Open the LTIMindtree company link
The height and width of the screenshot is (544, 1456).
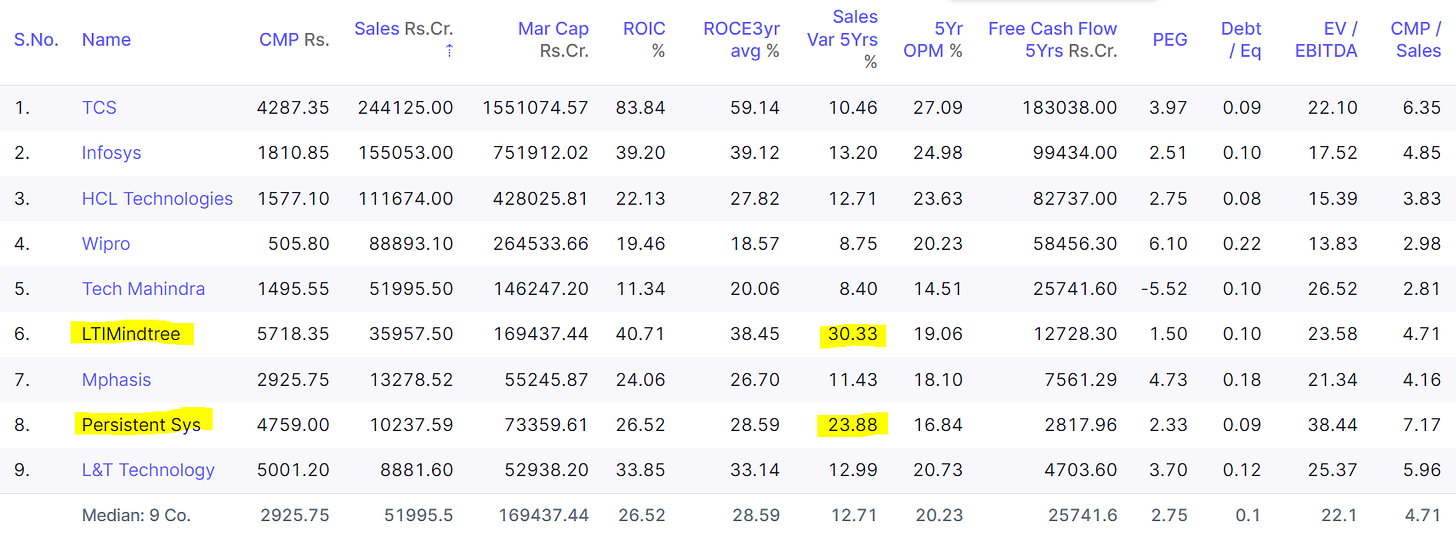(x=131, y=334)
